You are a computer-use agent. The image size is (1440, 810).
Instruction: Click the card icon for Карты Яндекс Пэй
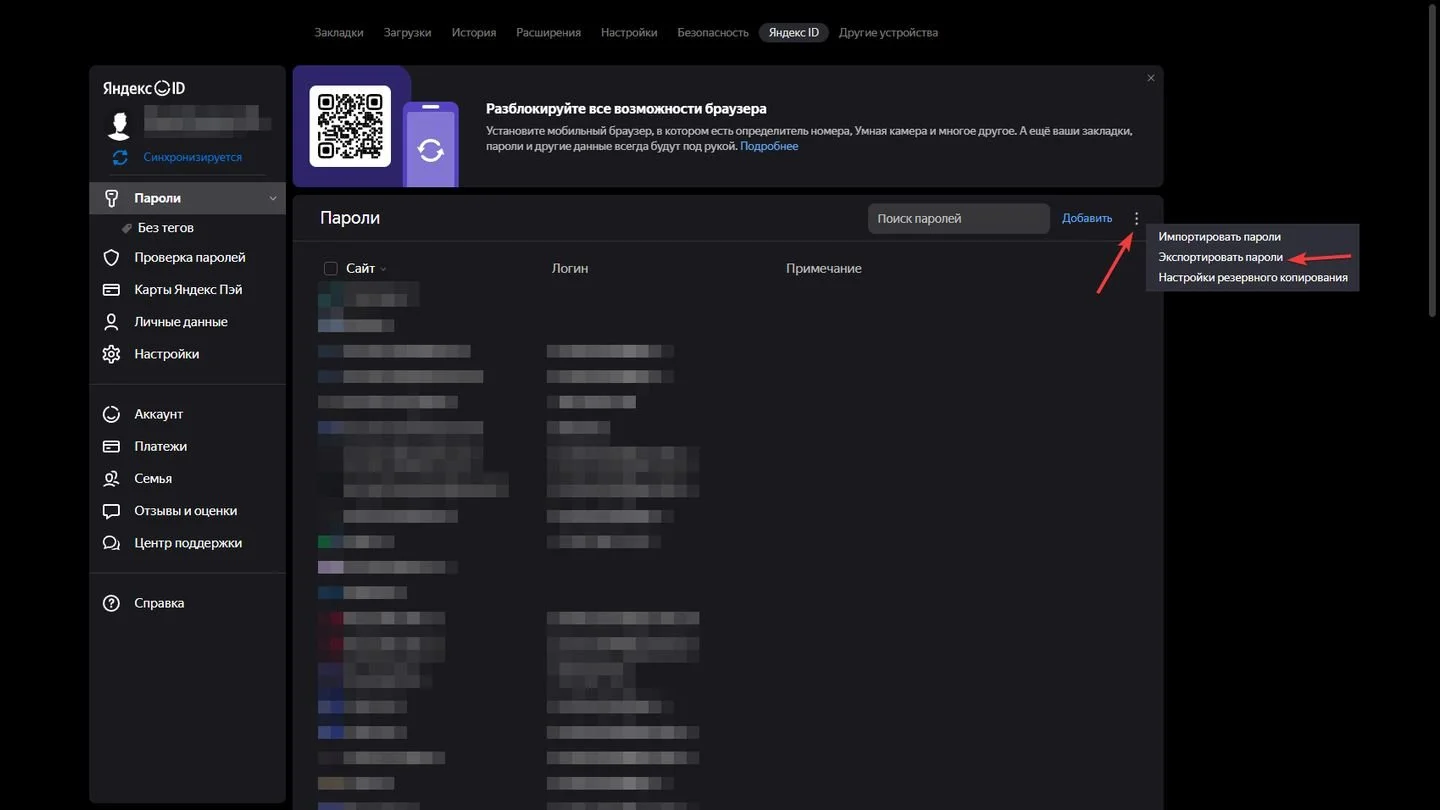click(x=112, y=290)
